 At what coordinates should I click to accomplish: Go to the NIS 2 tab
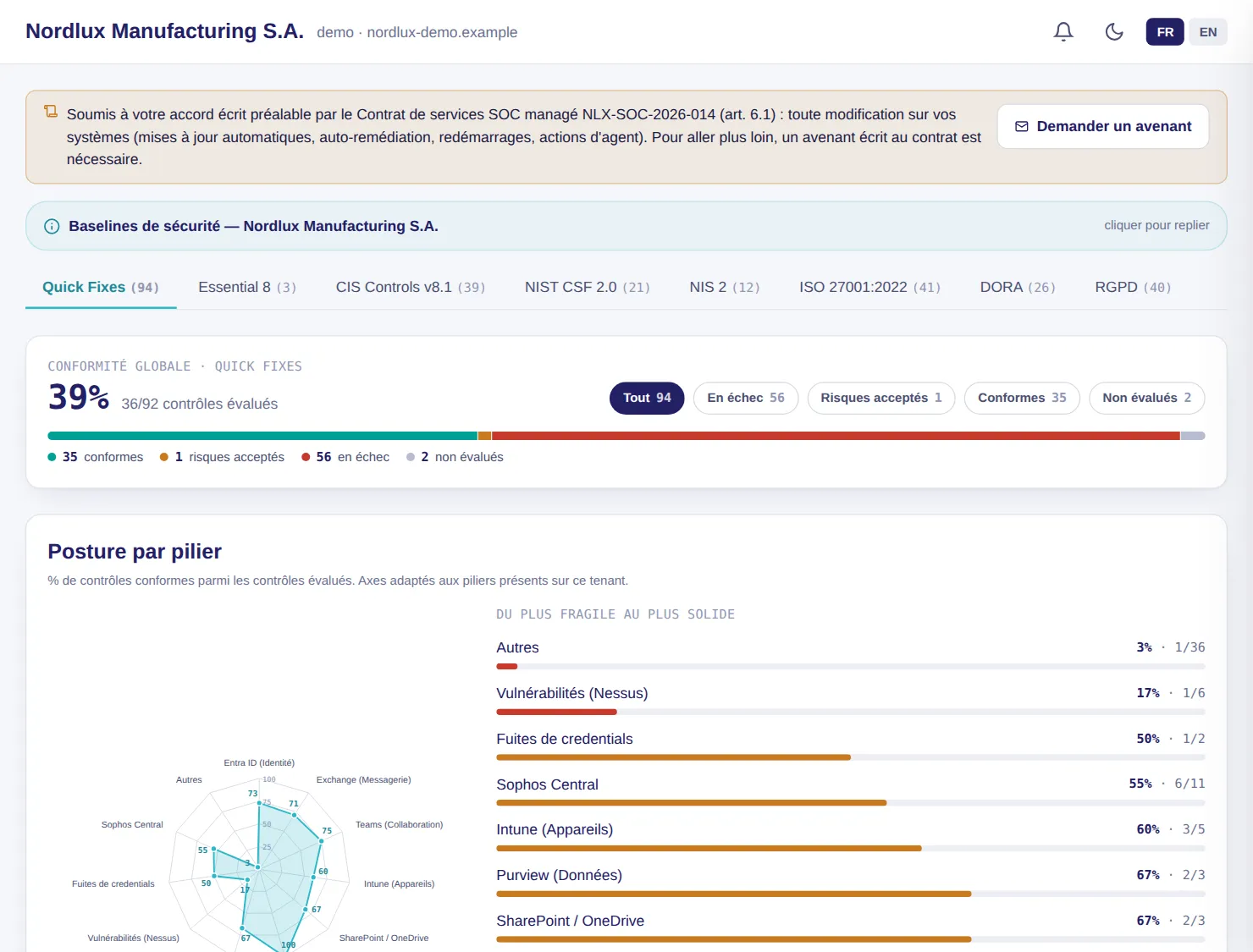725,288
